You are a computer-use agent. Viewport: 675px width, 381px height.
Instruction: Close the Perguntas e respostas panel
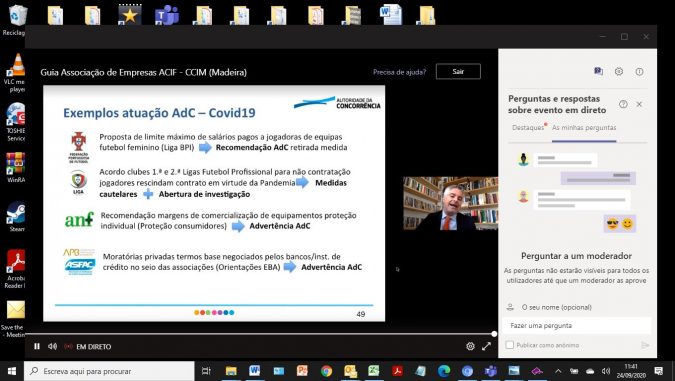639,104
